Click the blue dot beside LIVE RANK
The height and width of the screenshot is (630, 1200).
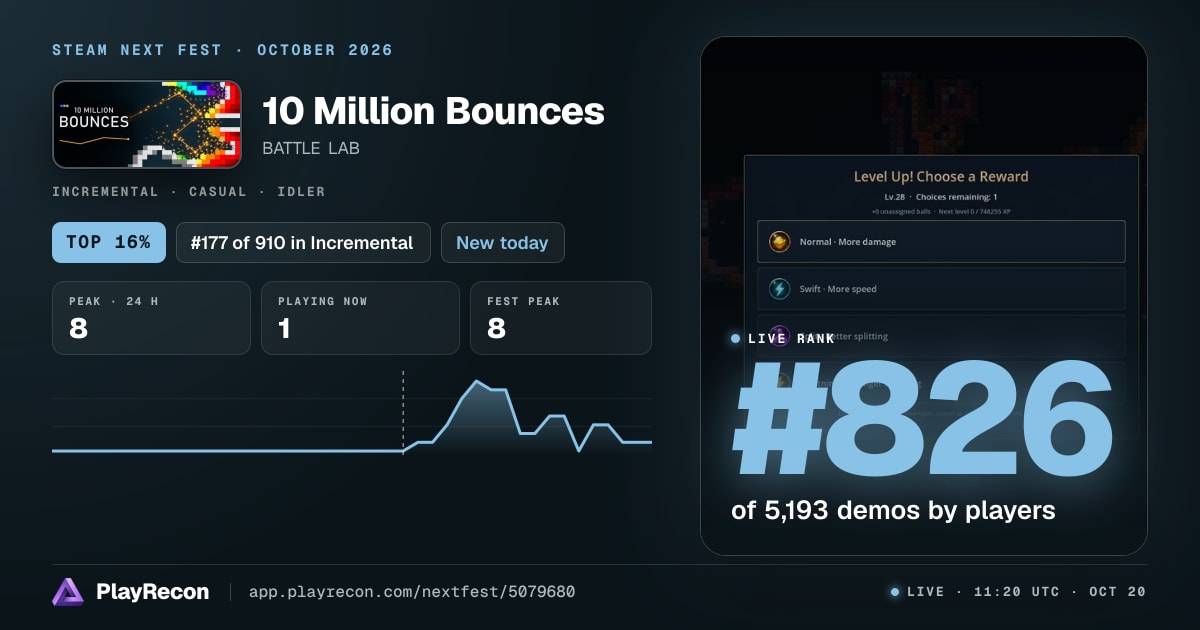(x=736, y=339)
